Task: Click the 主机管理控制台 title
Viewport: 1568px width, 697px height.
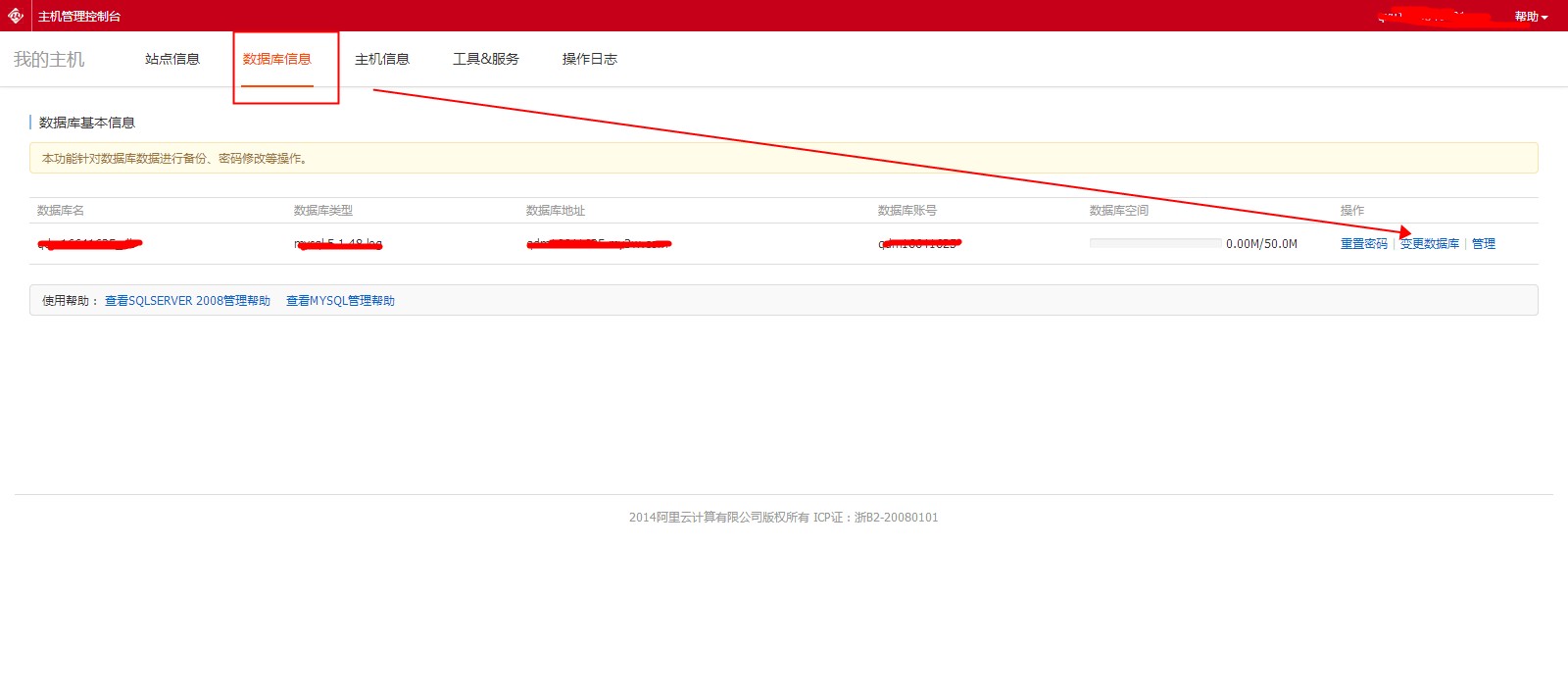Action: [x=79, y=17]
